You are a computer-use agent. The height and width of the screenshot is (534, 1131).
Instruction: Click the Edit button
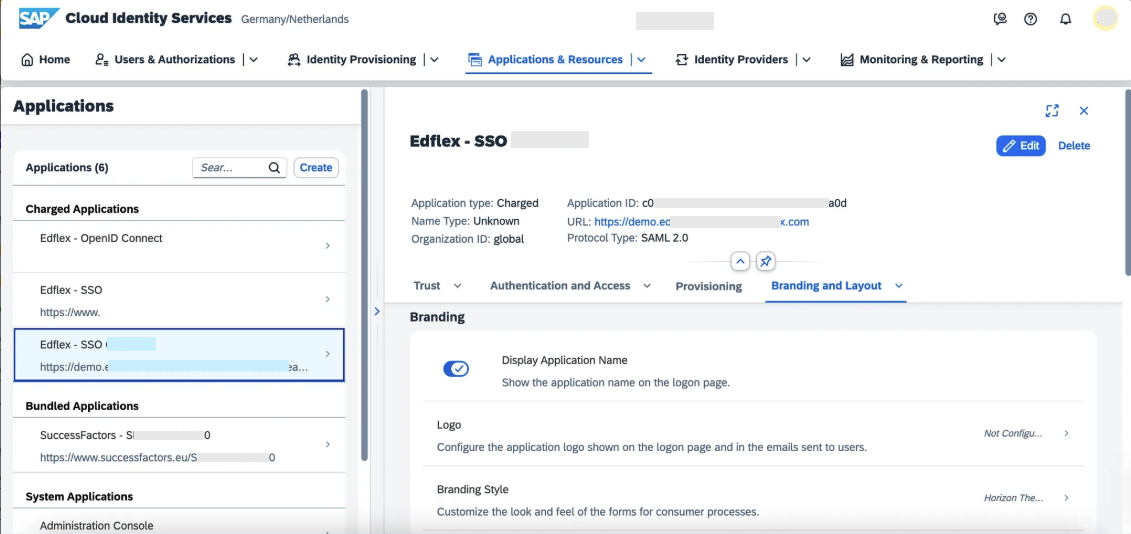1021,146
